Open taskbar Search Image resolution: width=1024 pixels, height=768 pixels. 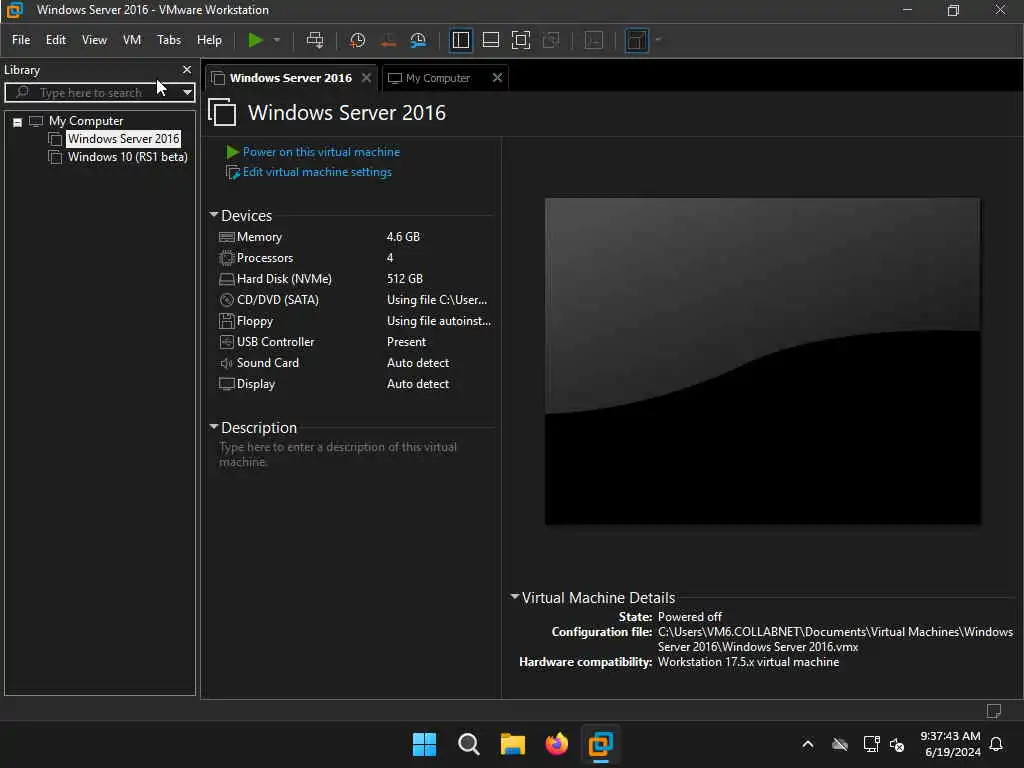point(468,744)
